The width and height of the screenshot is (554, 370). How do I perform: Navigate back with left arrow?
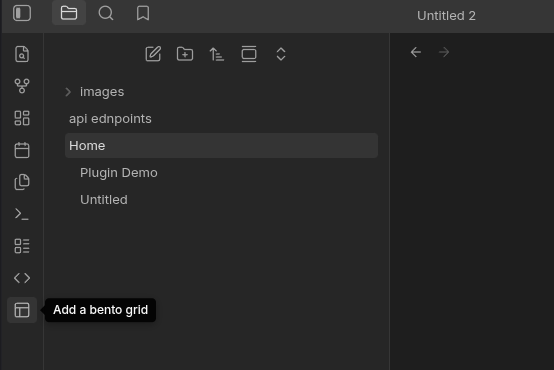pyautogui.click(x=416, y=52)
